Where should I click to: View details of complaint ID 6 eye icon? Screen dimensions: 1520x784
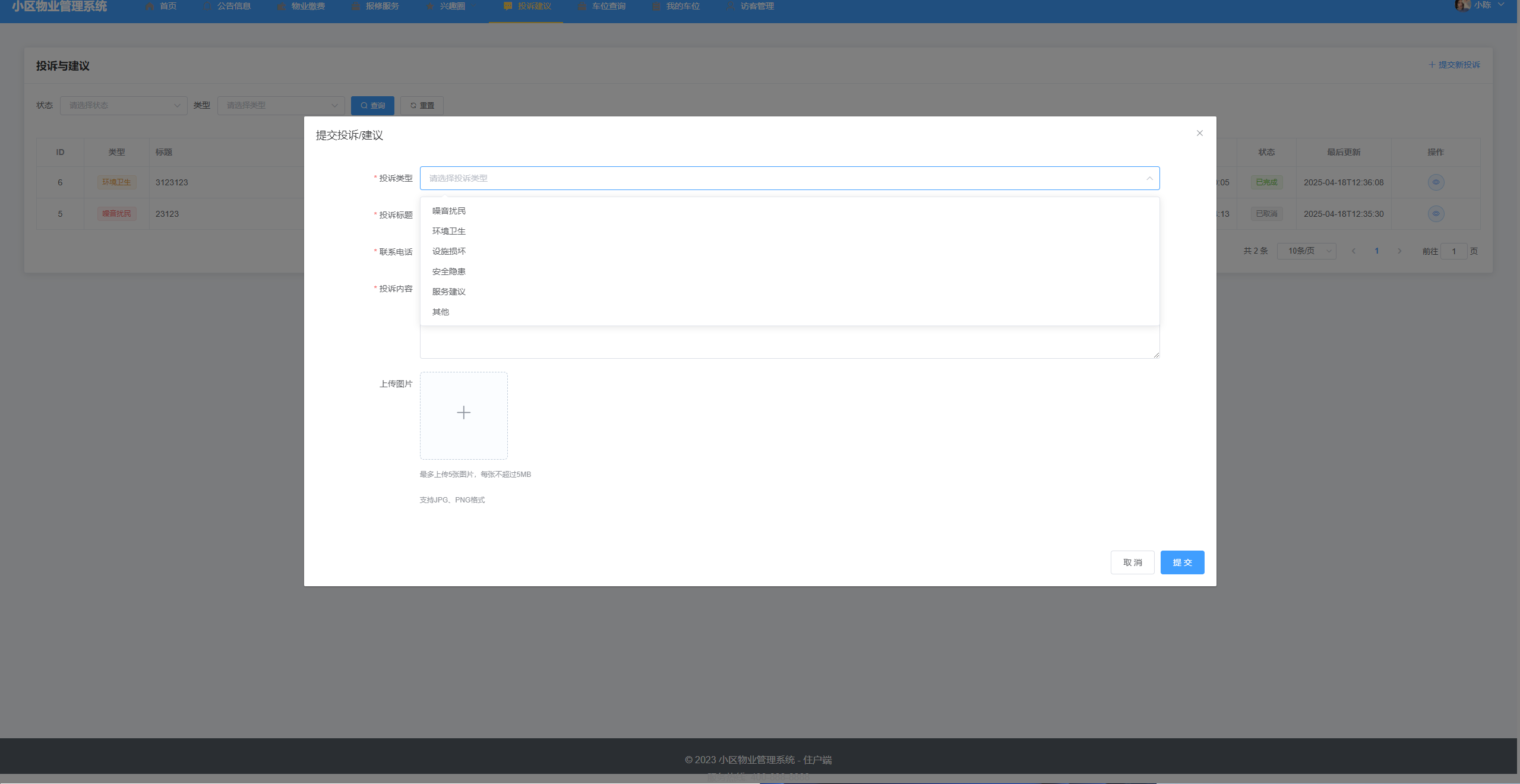[x=1436, y=182]
